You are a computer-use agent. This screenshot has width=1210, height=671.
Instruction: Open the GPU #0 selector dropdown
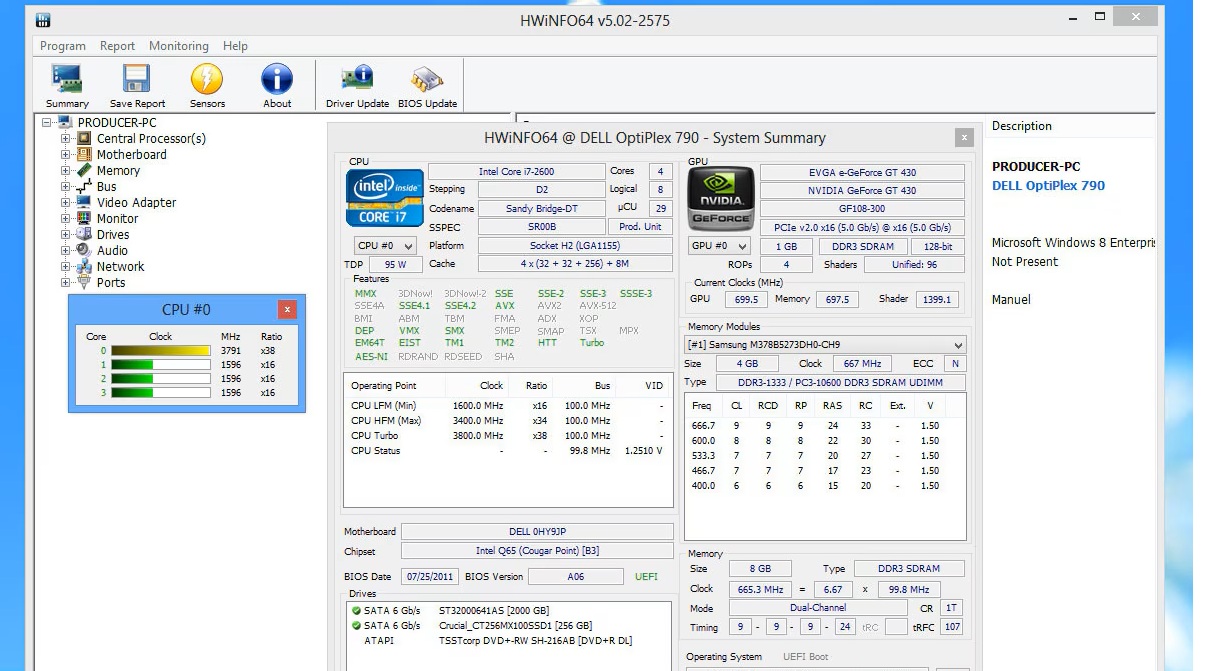tap(720, 246)
